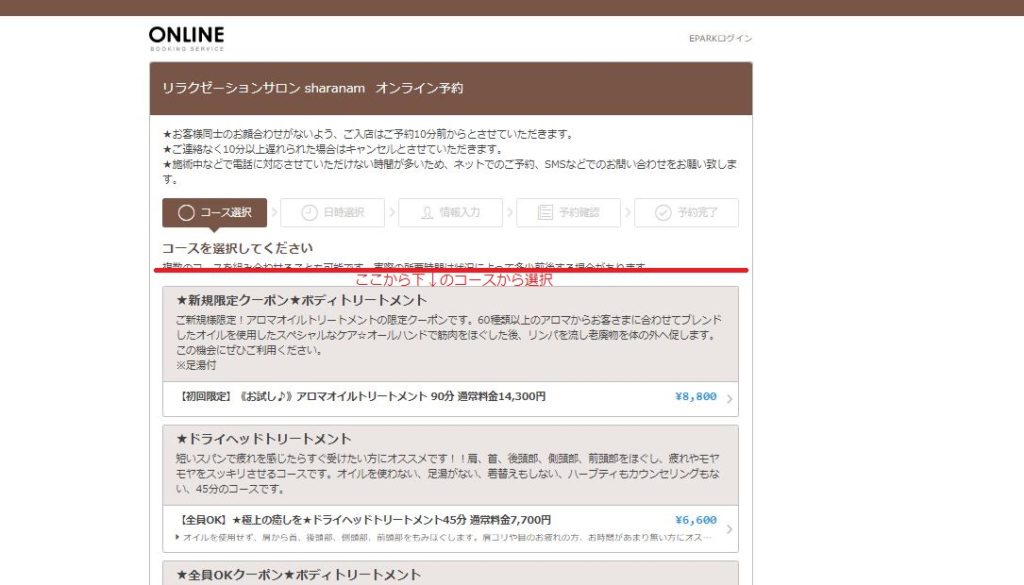Viewport: 1024px width, 585px height.
Task: Click the ★新規限定クーポン★ボディトリートメント heading
Action: [301, 300]
